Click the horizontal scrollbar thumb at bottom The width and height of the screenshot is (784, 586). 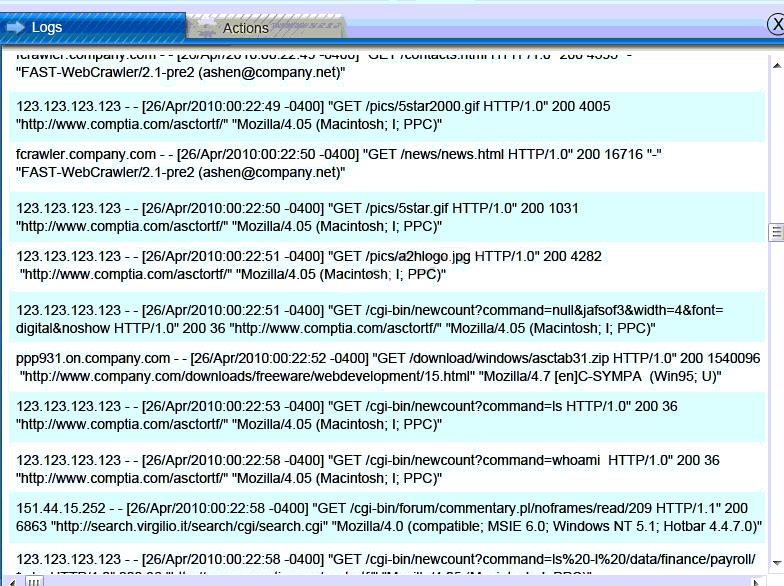pyautogui.click(x=34, y=581)
